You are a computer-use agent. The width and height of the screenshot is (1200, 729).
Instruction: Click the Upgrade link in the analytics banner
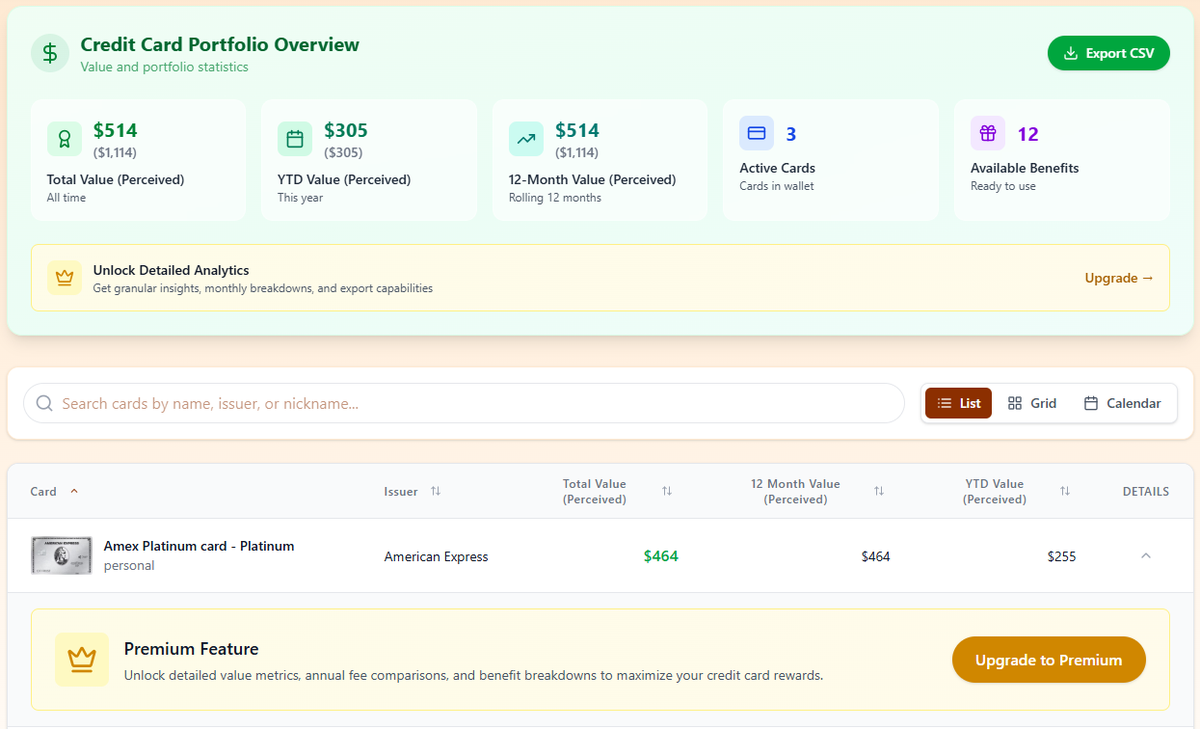coord(1118,278)
